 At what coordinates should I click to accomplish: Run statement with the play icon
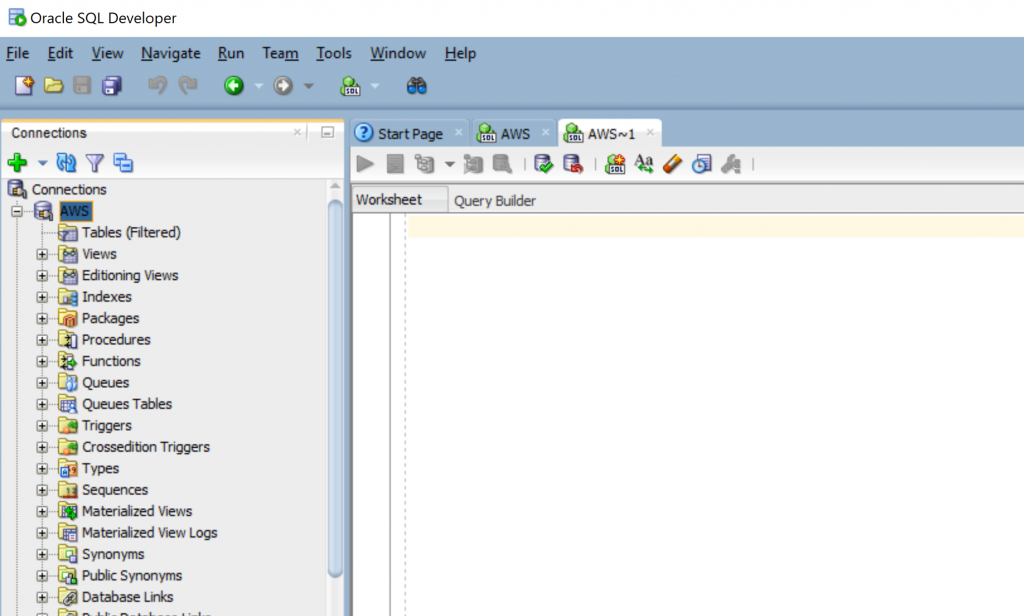[365, 164]
